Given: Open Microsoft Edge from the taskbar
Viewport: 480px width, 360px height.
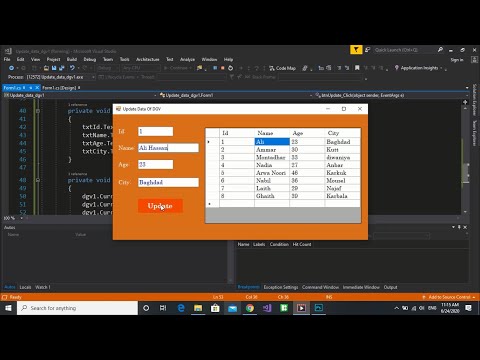Looking at the screenshot, I should (x=181, y=308).
